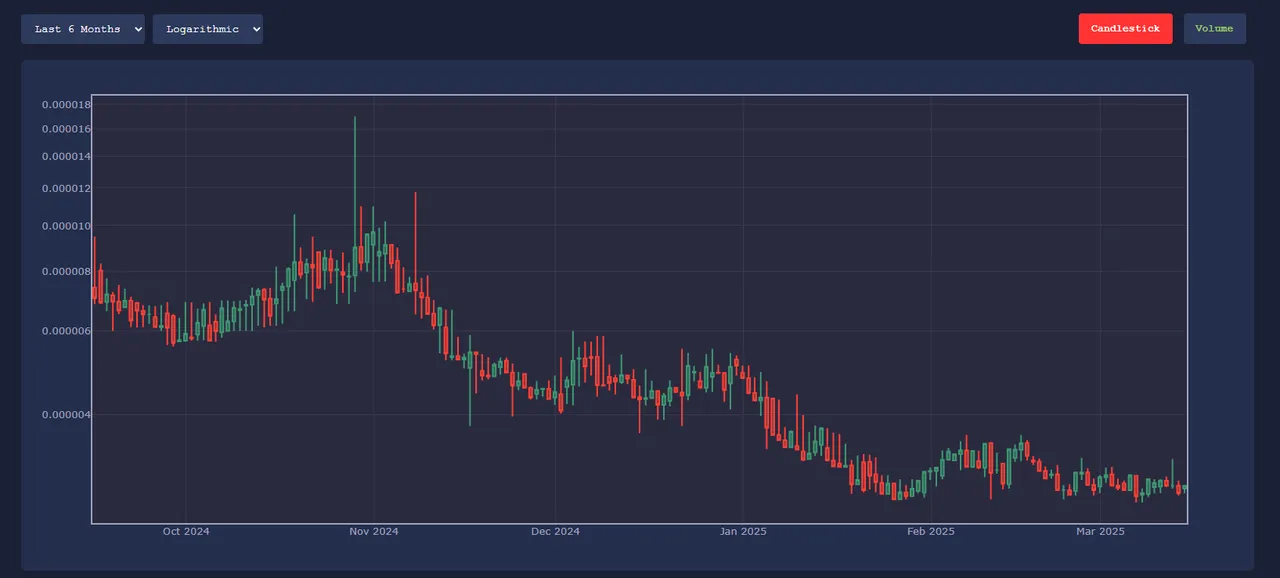Click the Jan 2025 axis label
1280x578 pixels.
tap(743, 531)
